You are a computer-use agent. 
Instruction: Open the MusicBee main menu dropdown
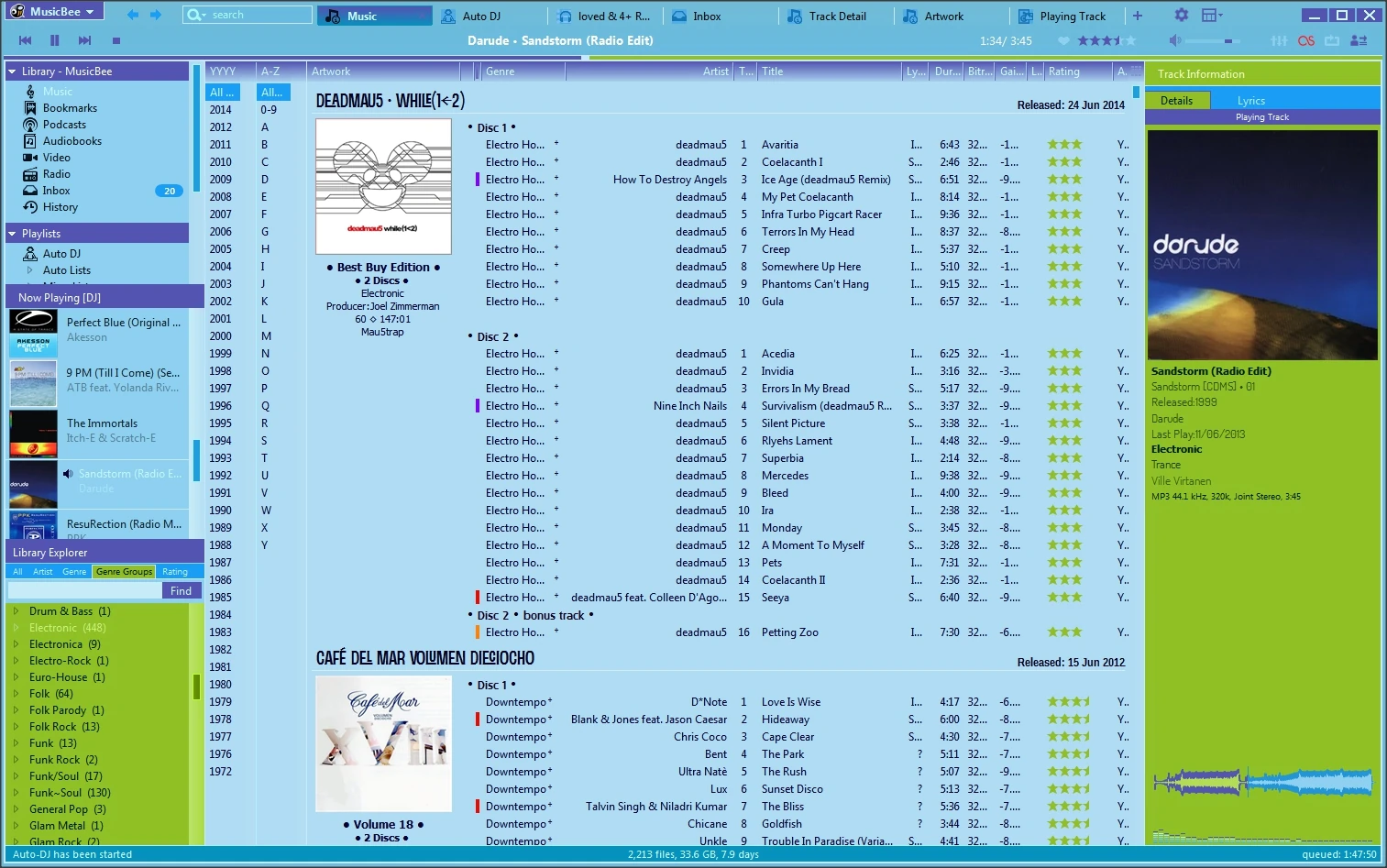pos(55,12)
